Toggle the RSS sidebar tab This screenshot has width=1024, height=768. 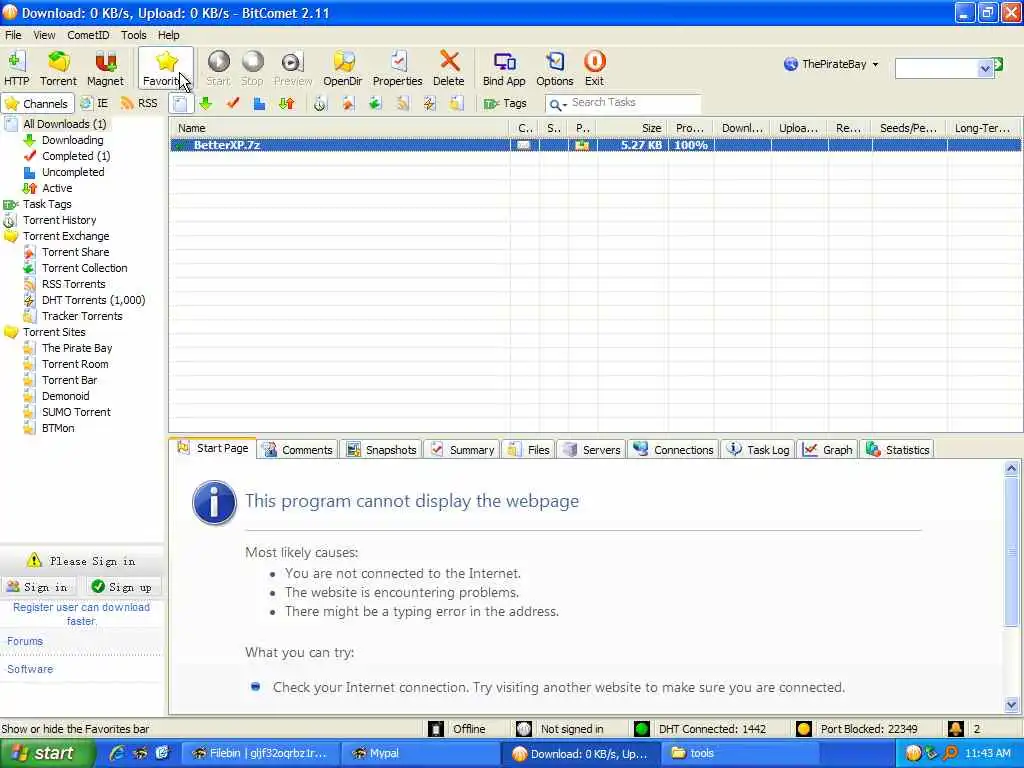coord(139,103)
